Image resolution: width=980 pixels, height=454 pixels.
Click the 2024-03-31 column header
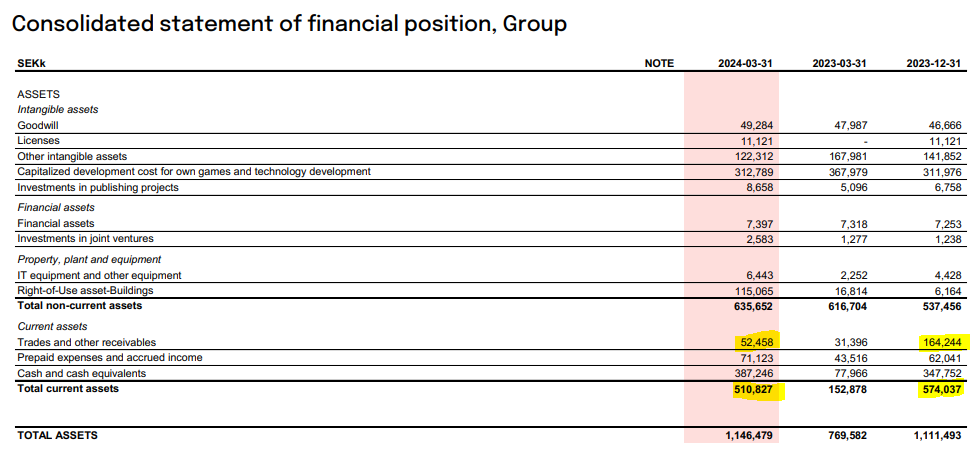(x=746, y=63)
